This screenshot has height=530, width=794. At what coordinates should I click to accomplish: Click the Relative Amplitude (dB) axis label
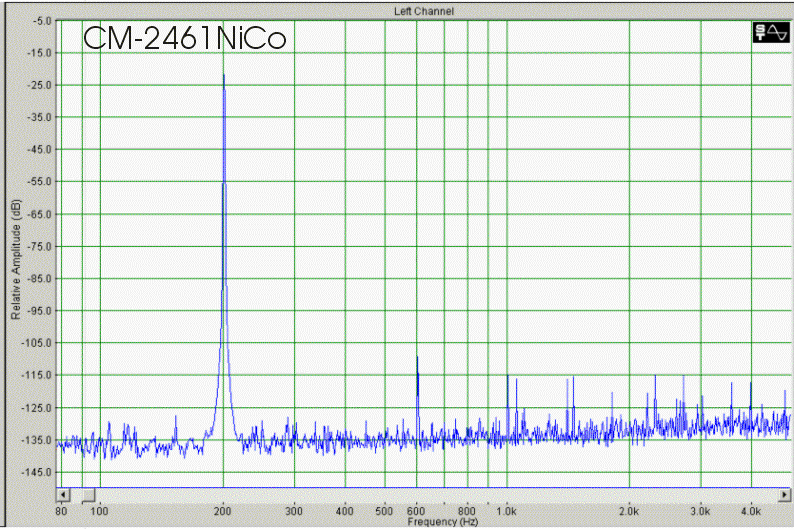pyautogui.click(x=15, y=260)
